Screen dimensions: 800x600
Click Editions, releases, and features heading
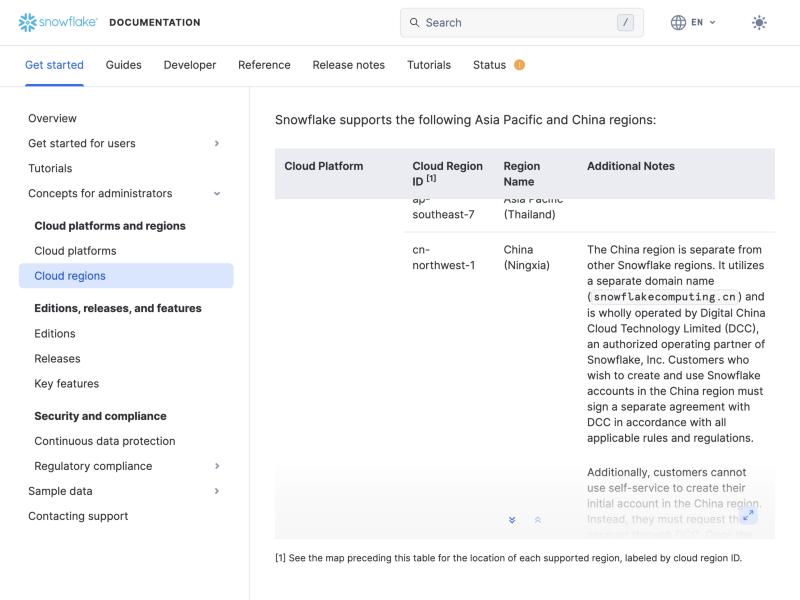click(x=118, y=308)
